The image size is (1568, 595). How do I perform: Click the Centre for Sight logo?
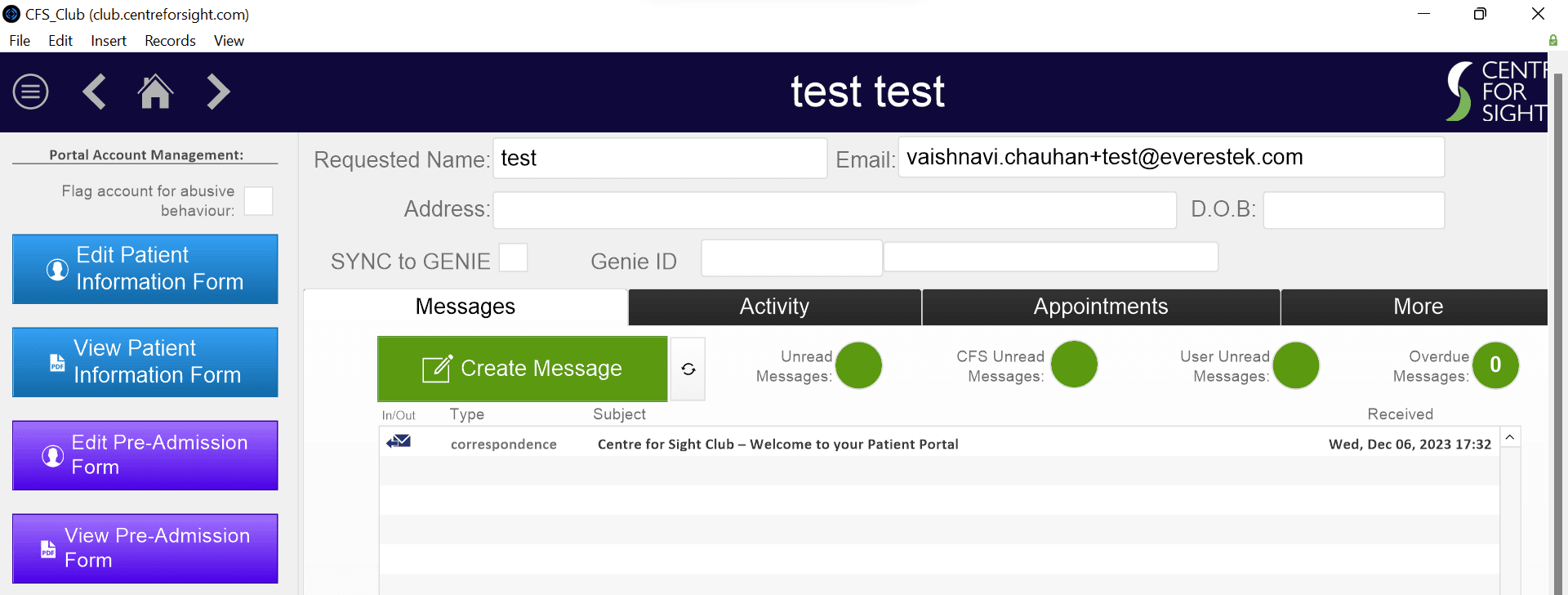(x=1496, y=92)
